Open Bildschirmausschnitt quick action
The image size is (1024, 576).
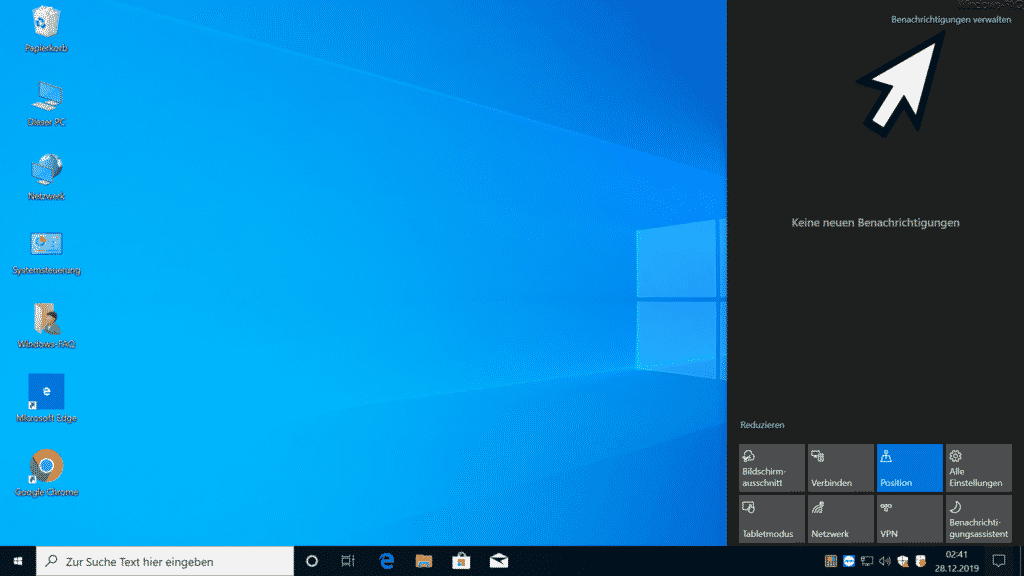click(x=771, y=468)
